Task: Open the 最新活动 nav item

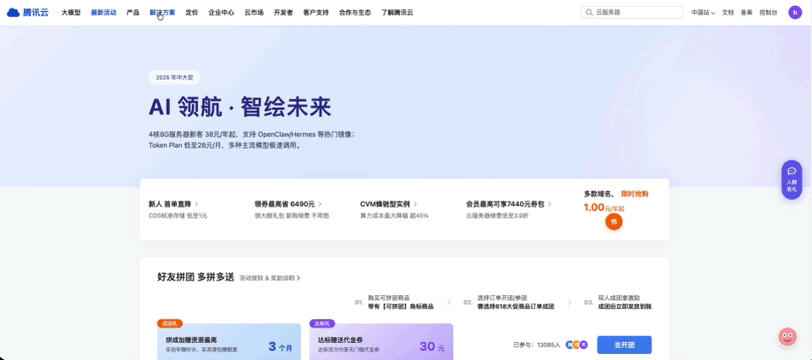Action: tap(104, 12)
